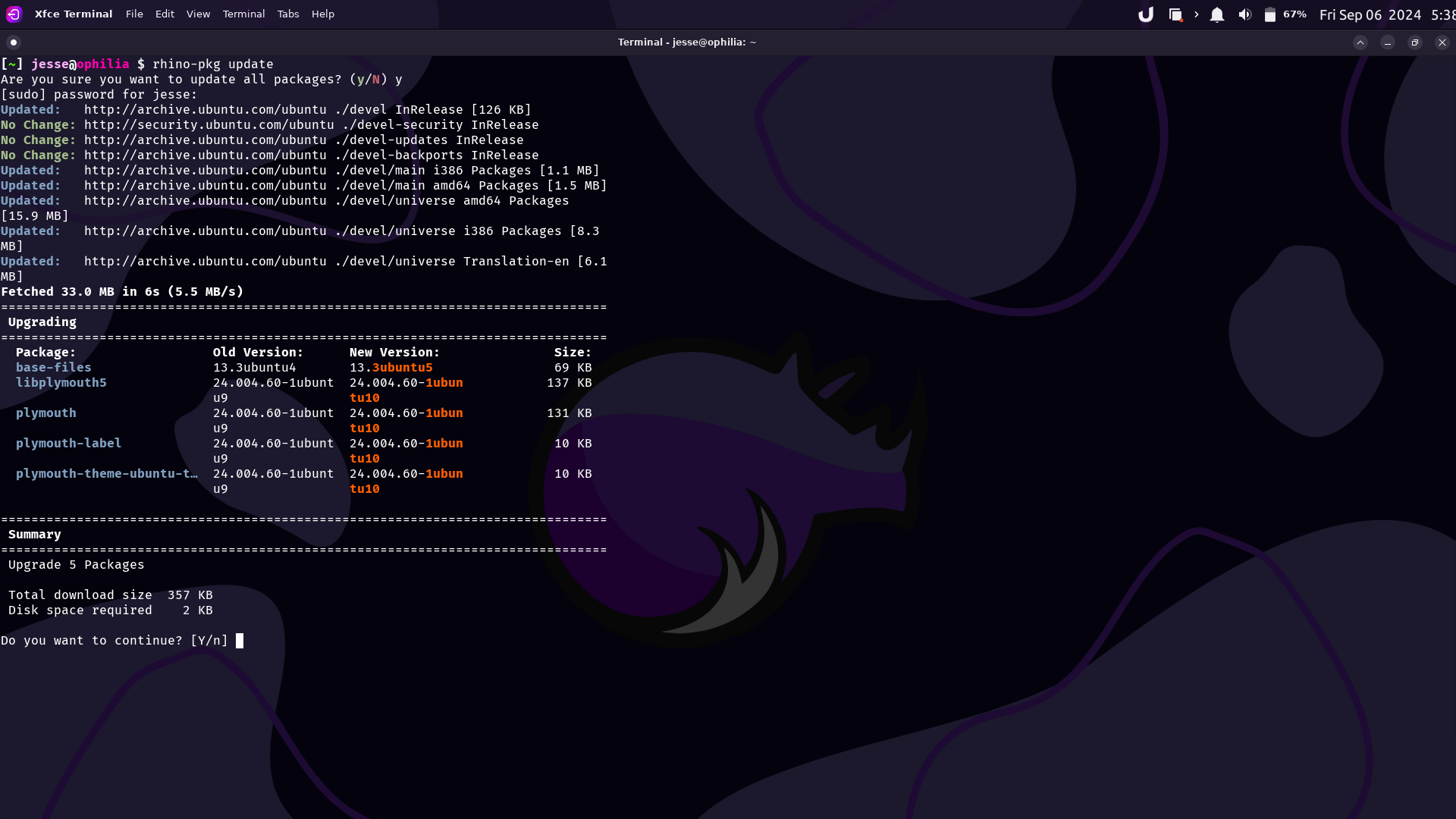Open the Tabs menu
This screenshot has width=1456, height=819.
[288, 14]
